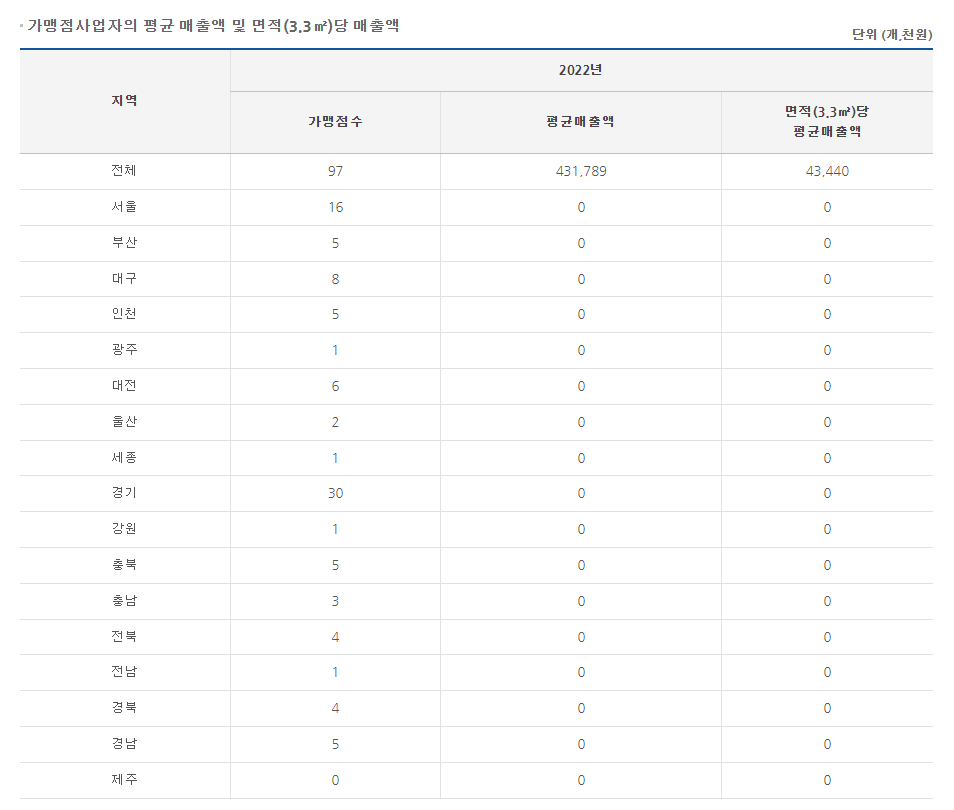Click the 단위 (개,천원) unit label
954x810 pixels.
coord(892,34)
